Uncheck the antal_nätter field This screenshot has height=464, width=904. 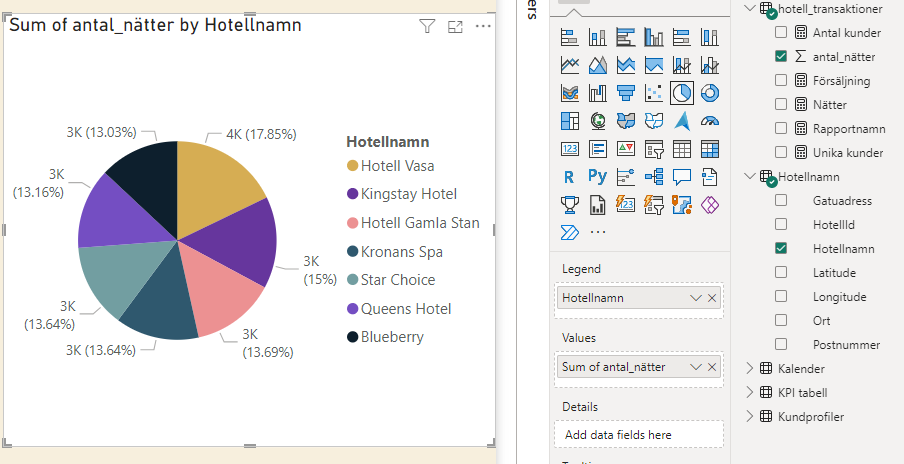(781, 57)
